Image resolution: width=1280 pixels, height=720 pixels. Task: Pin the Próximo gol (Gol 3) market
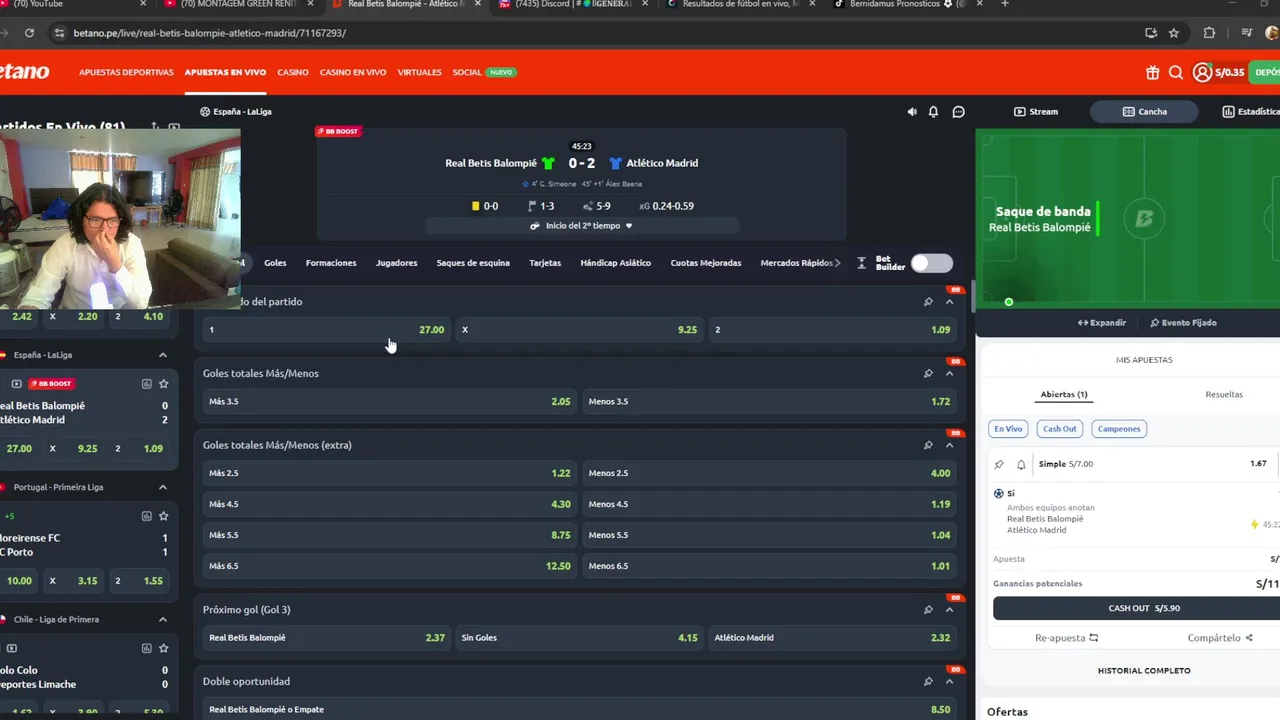(x=928, y=609)
